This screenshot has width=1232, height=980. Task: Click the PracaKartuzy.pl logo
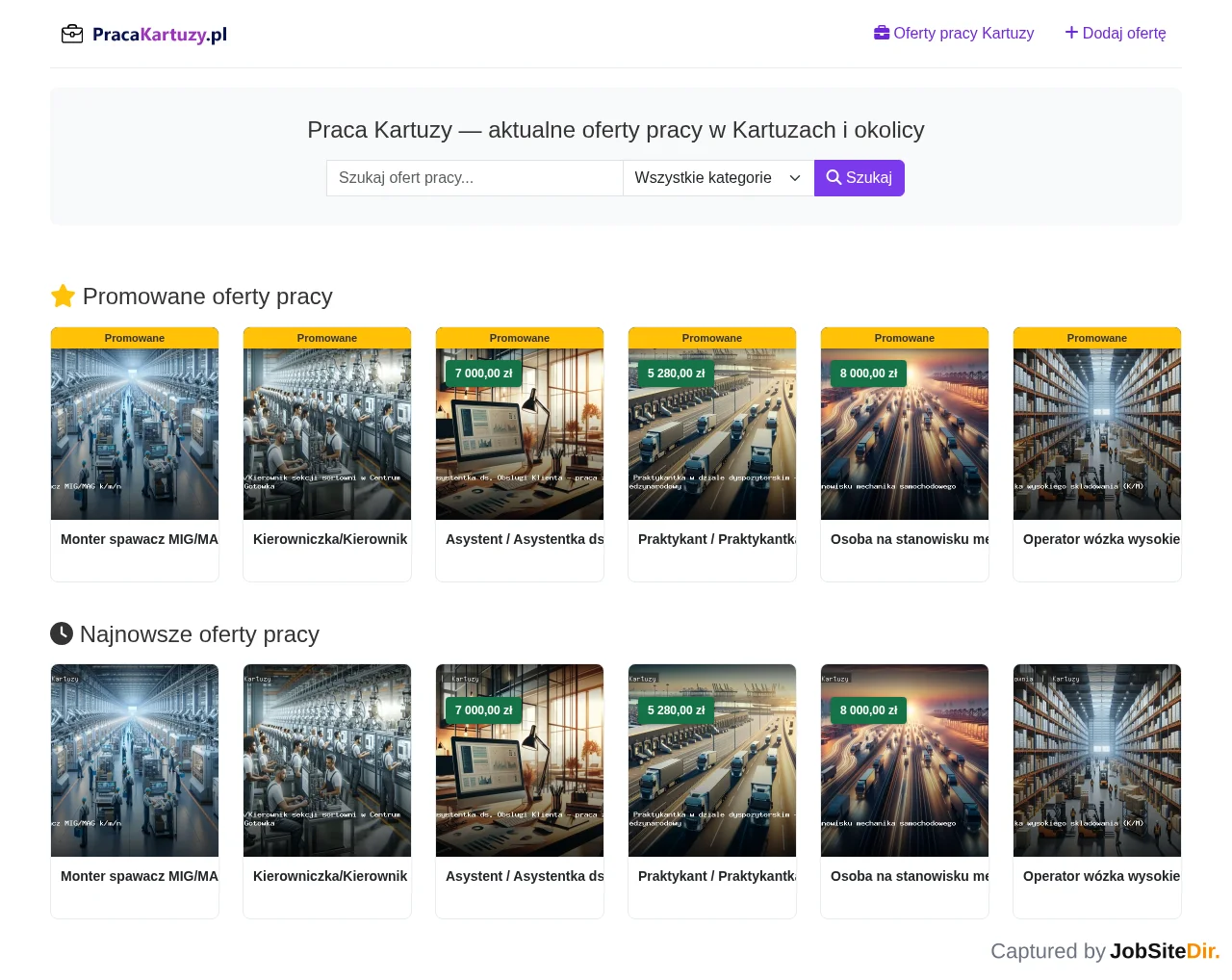(144, 35)
